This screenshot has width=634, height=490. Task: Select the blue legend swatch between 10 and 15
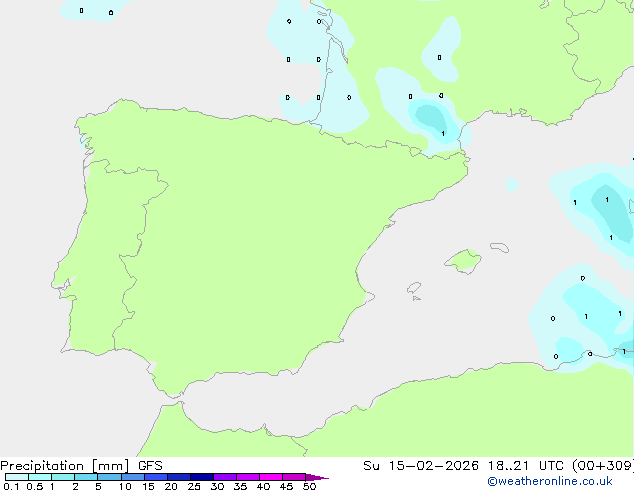(133, 477)
